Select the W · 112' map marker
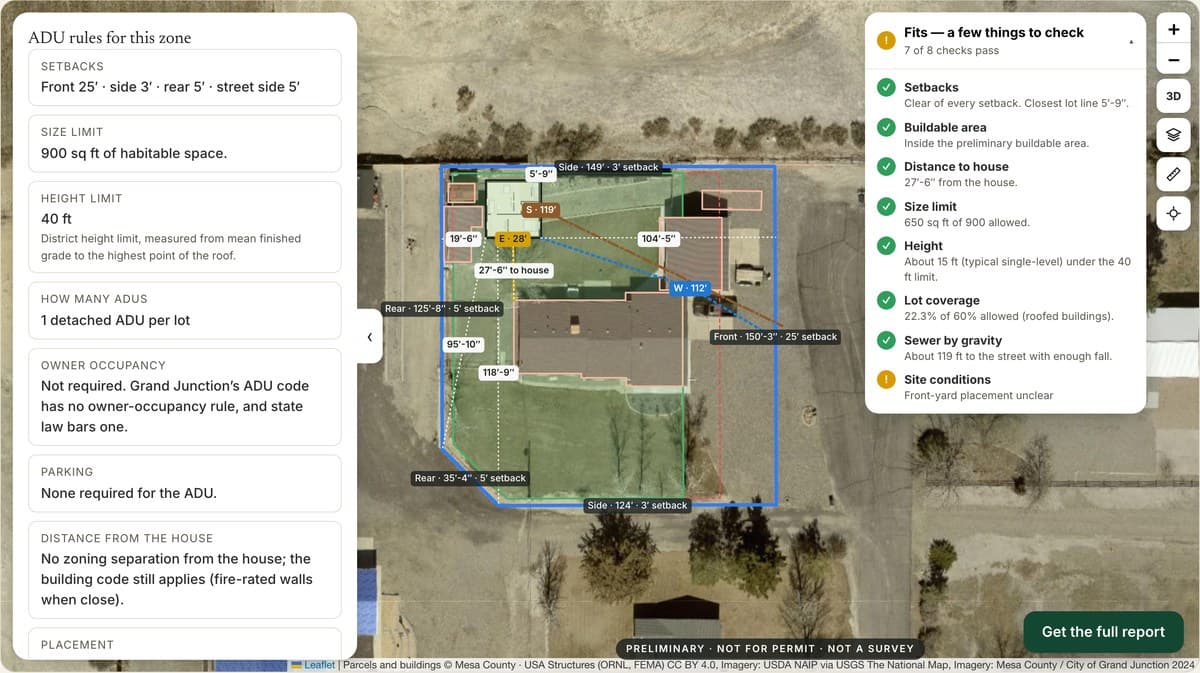This screenshot has height=673, width=1200. point(691,288)
